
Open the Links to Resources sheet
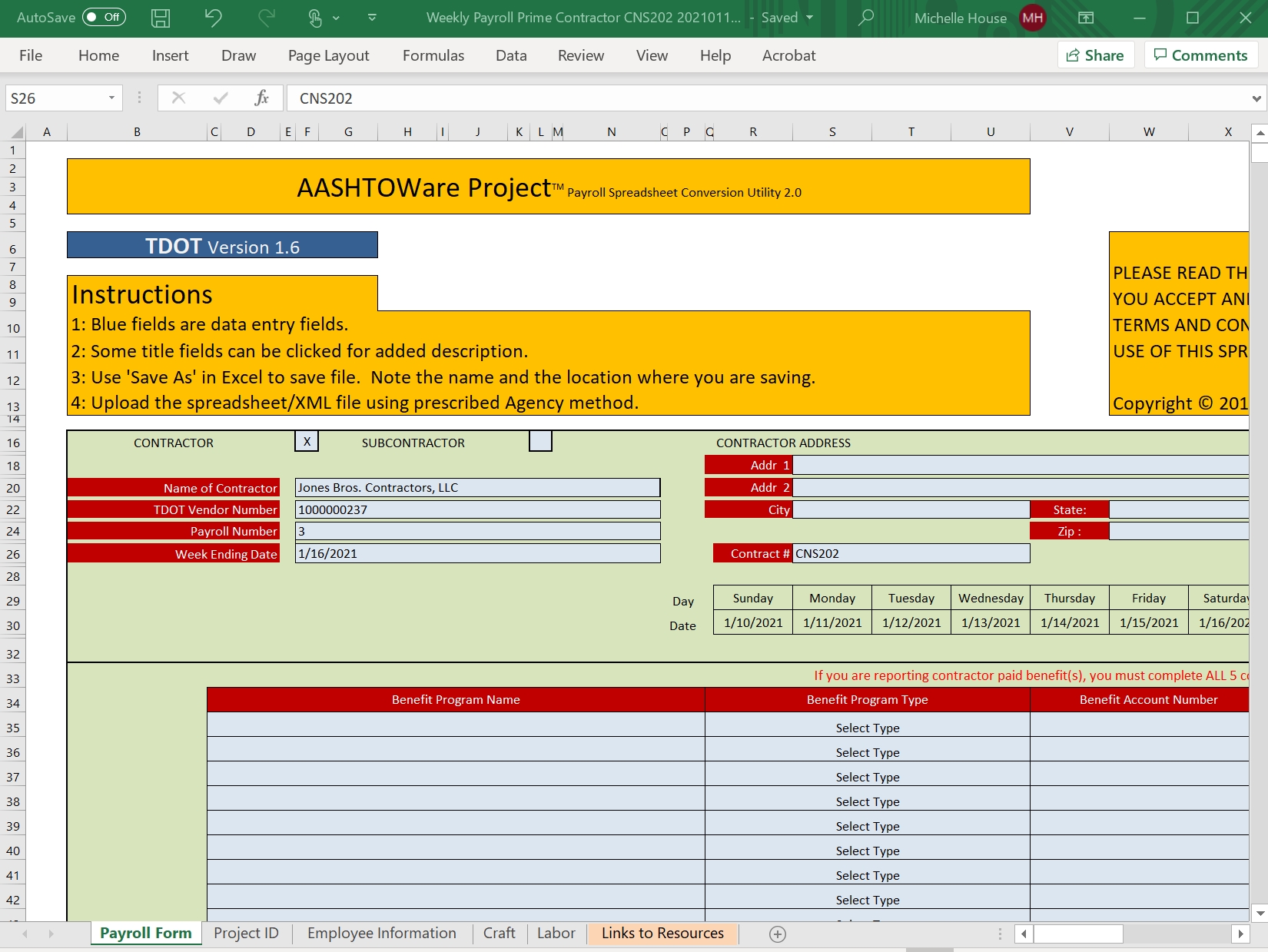pos(662,933)
